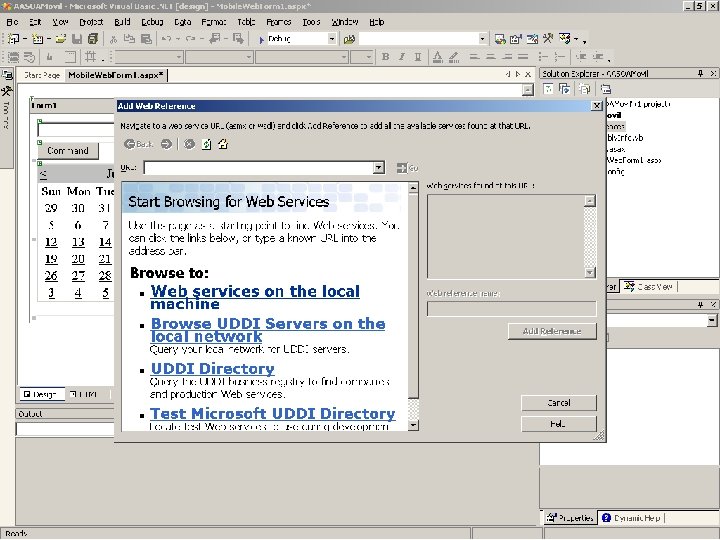Open the Build menu
720x540 pixels.
click(x=122, y=22)
